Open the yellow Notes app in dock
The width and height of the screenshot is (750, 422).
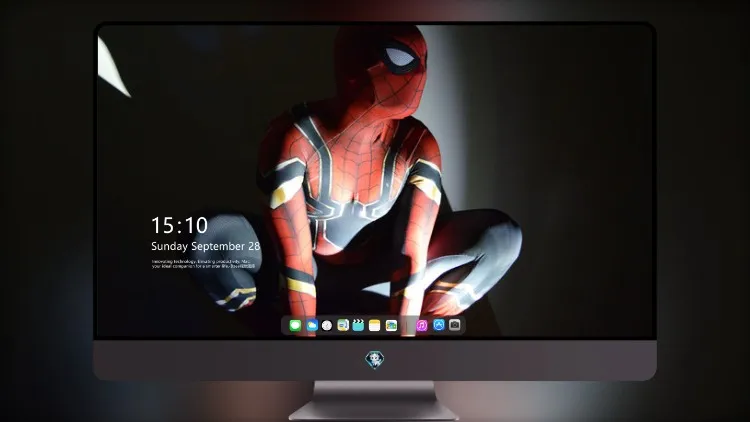pos(375,325)
